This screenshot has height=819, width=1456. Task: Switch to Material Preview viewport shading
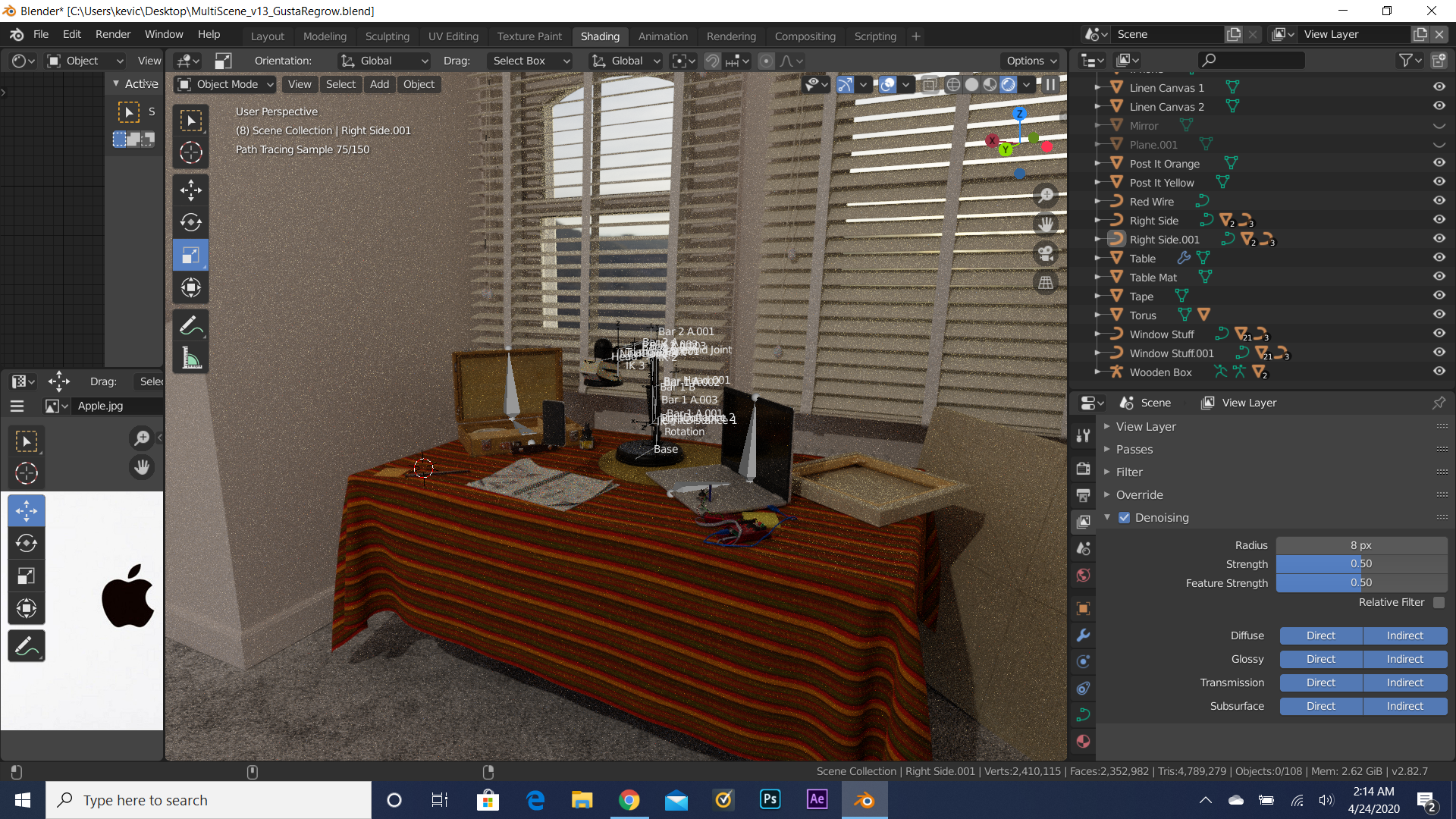pyautogui.click(x=990, y=84)
